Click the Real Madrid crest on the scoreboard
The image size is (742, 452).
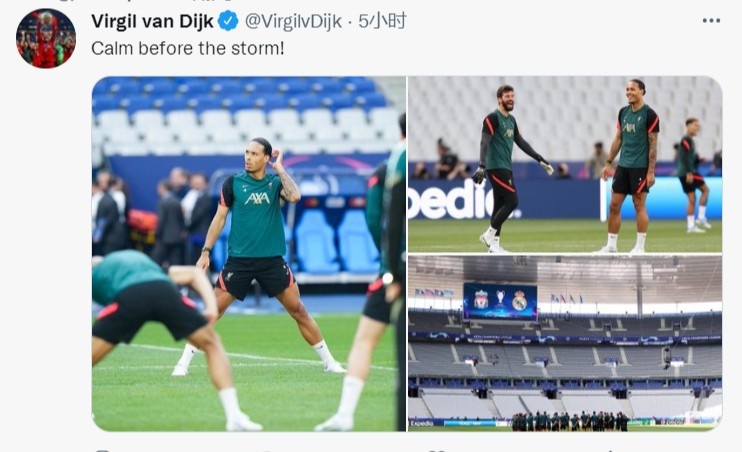519,301
